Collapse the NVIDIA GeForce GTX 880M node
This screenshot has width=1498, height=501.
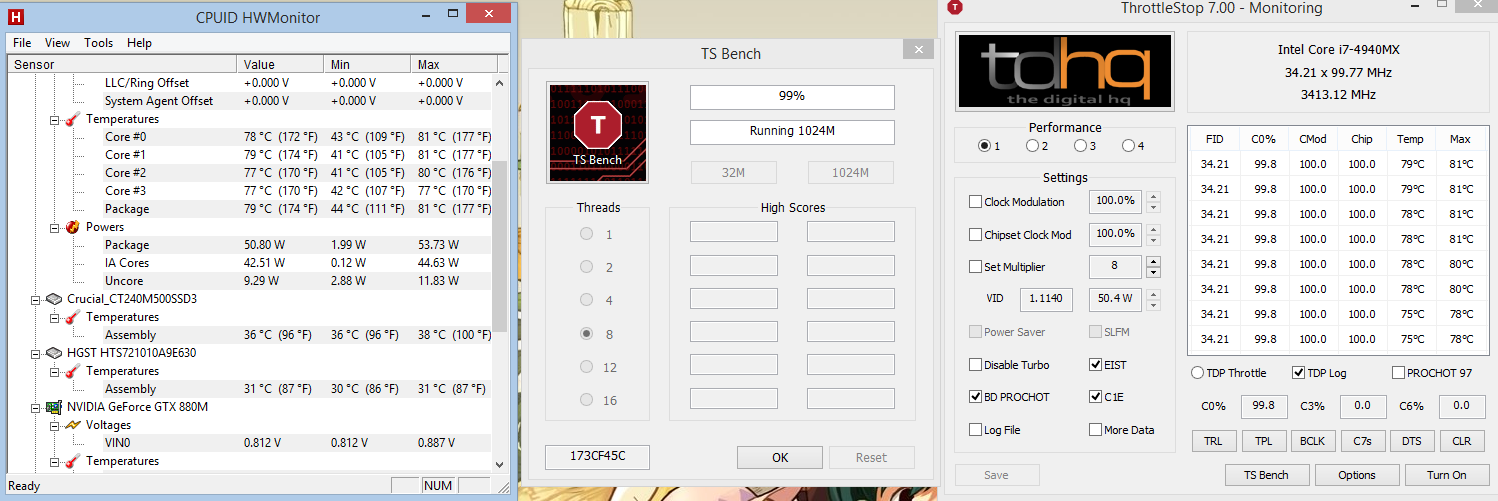pos(37,407)
